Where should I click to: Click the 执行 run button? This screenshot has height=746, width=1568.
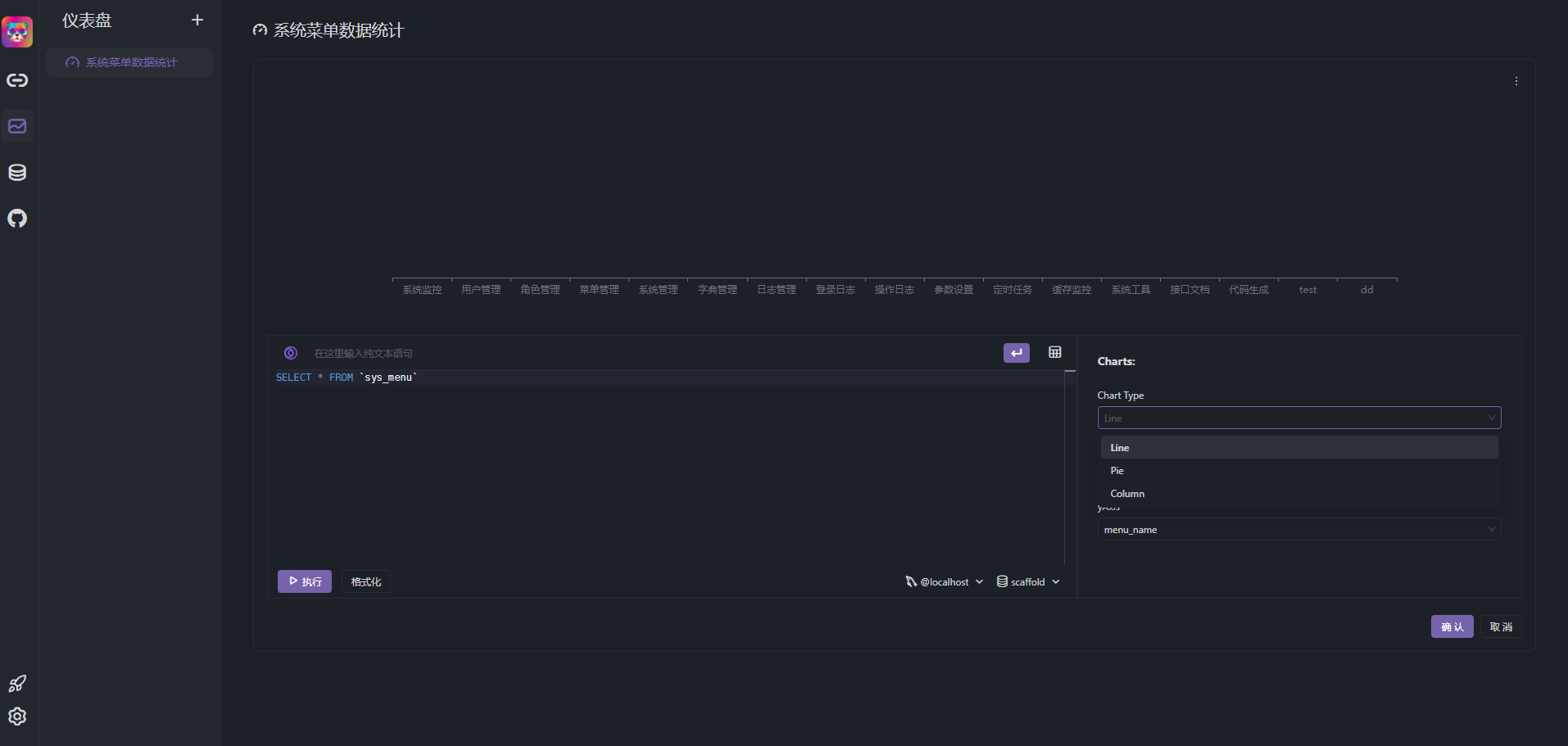click(x=305, y=581)
